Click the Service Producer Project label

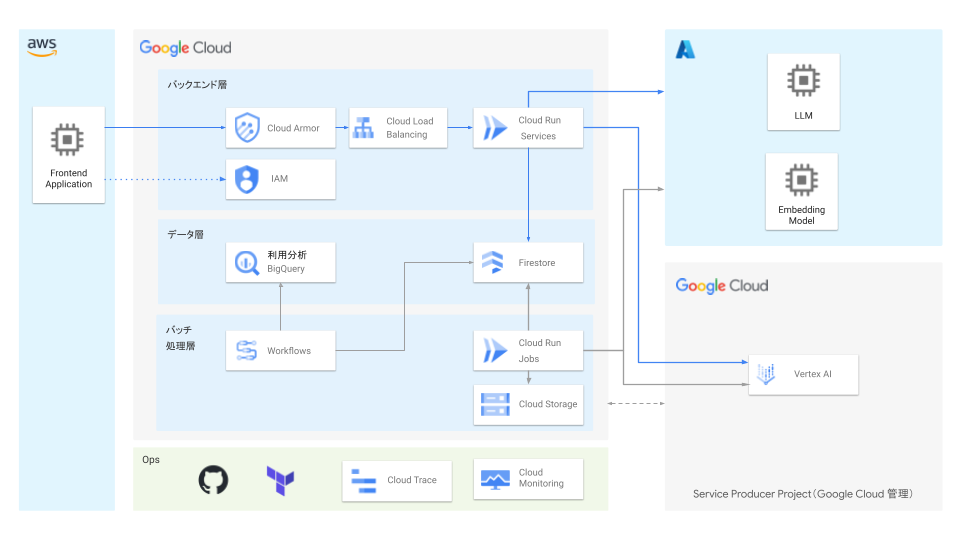coord(803,494)
